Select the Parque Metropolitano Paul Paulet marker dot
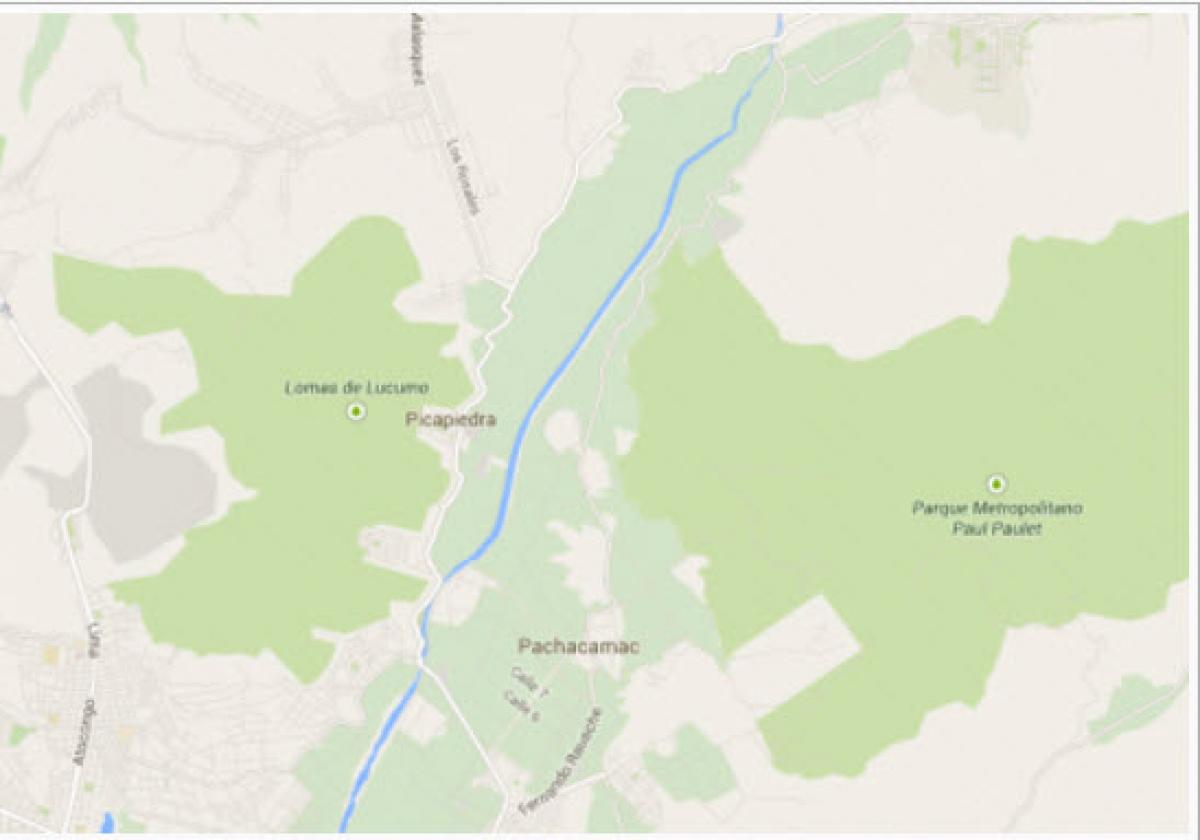 pyautogui.click(x=995, y=483)
